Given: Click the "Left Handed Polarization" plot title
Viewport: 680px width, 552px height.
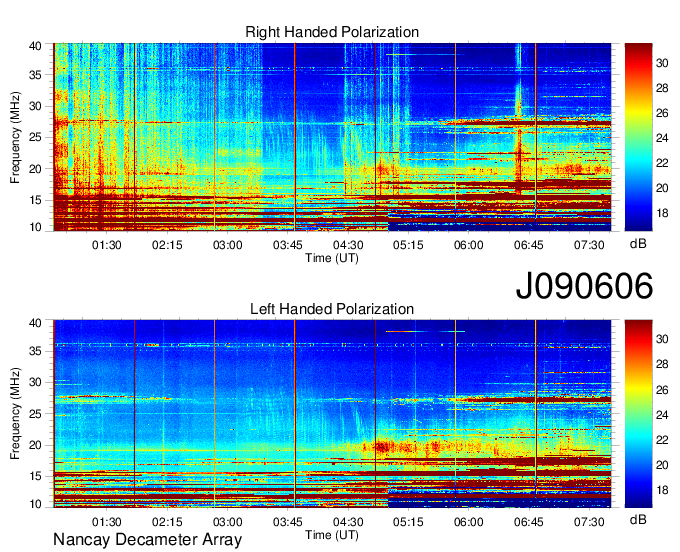Looking at the screenshot, I should tap(332, 309).
